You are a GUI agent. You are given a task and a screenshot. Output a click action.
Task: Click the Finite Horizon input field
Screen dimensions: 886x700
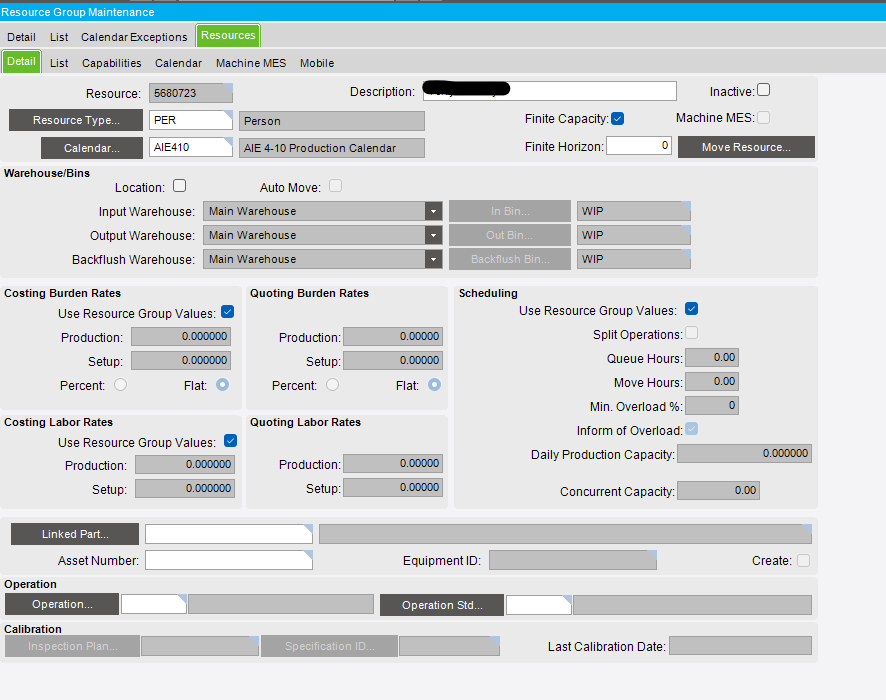[x=638, y=146]
